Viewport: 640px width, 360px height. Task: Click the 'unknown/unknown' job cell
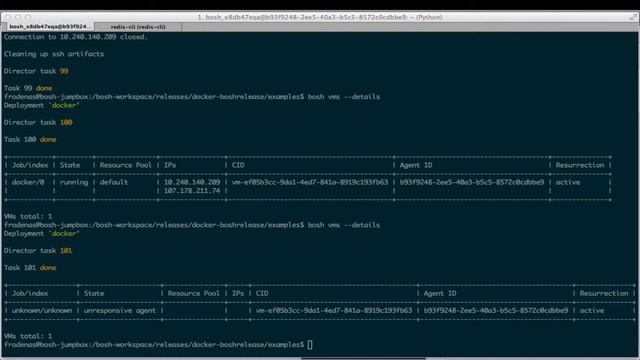pyautogui.click(x=42, y=310)
